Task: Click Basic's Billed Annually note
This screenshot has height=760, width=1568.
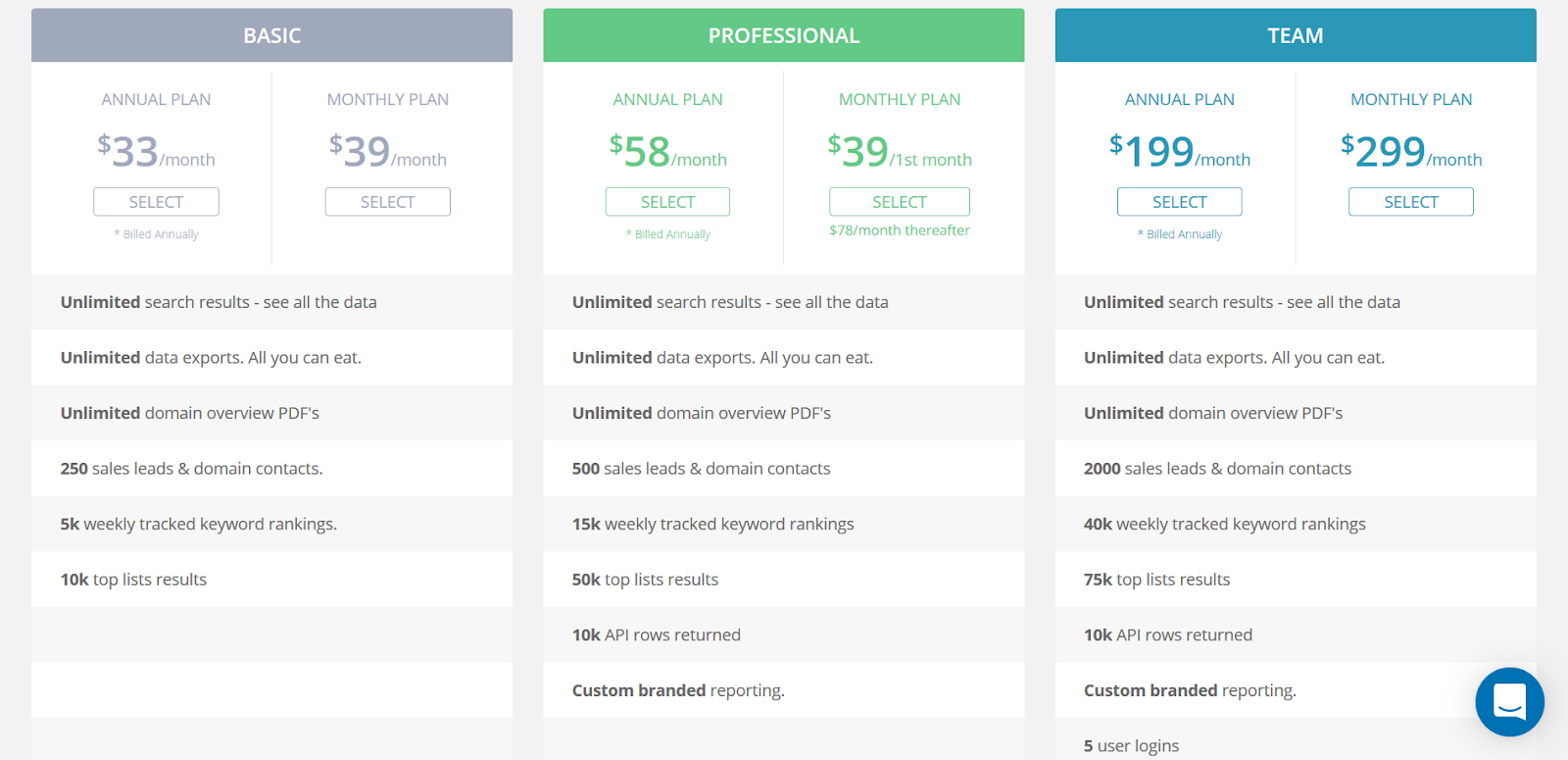Action: click(x=157, y=234)
